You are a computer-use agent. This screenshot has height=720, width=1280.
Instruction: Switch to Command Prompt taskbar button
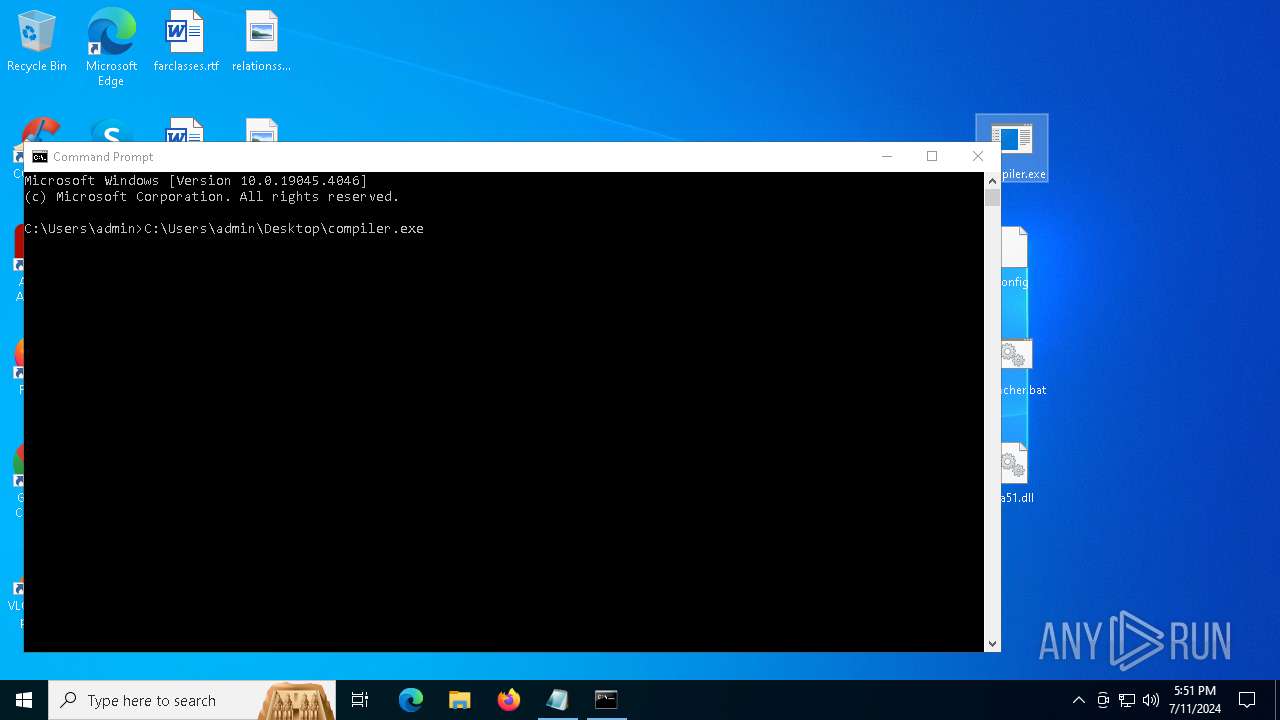tap(606, 700)
